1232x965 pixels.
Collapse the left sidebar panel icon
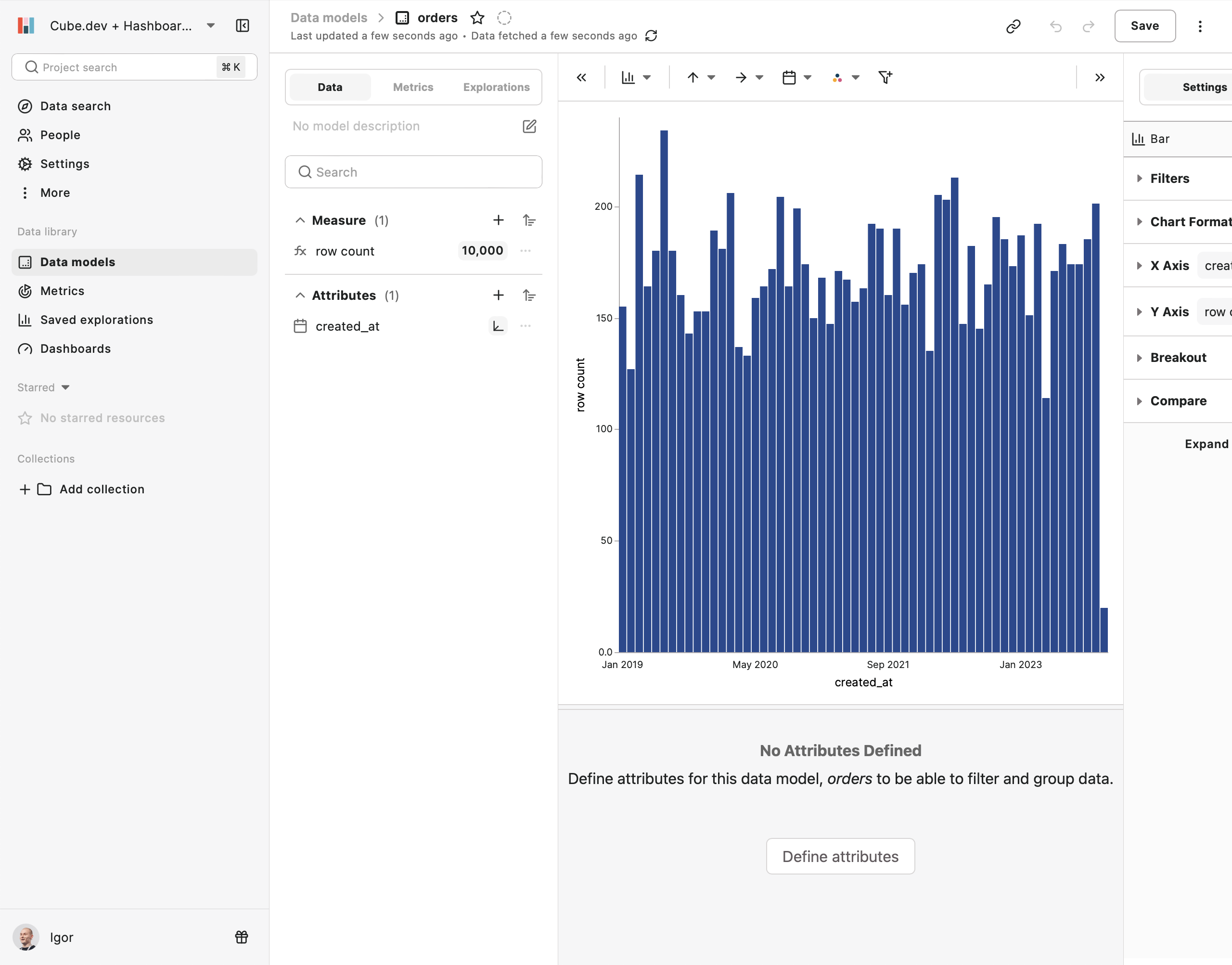click(x=243, y=26)
